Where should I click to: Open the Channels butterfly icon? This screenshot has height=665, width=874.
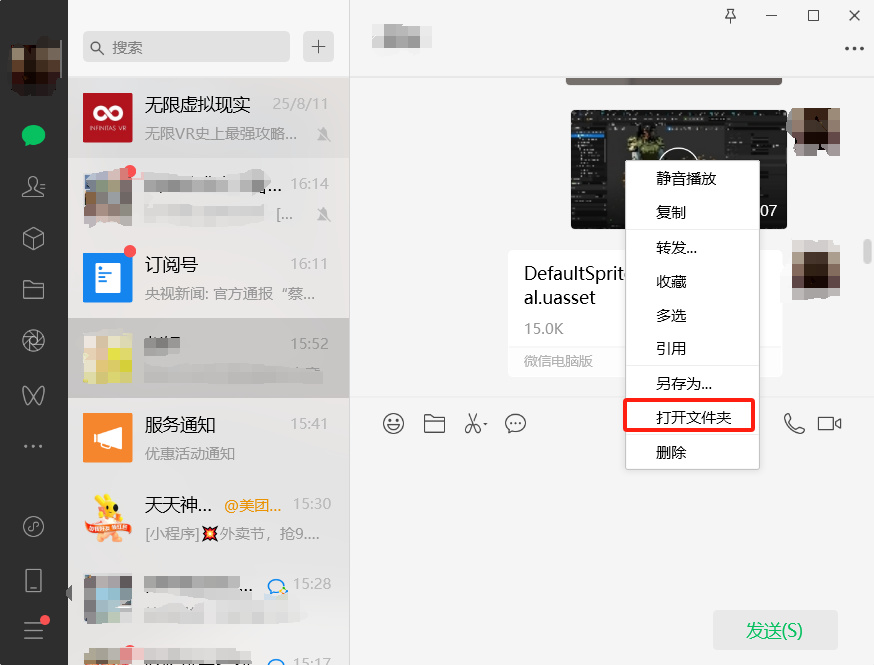click(x=33, y=395)
